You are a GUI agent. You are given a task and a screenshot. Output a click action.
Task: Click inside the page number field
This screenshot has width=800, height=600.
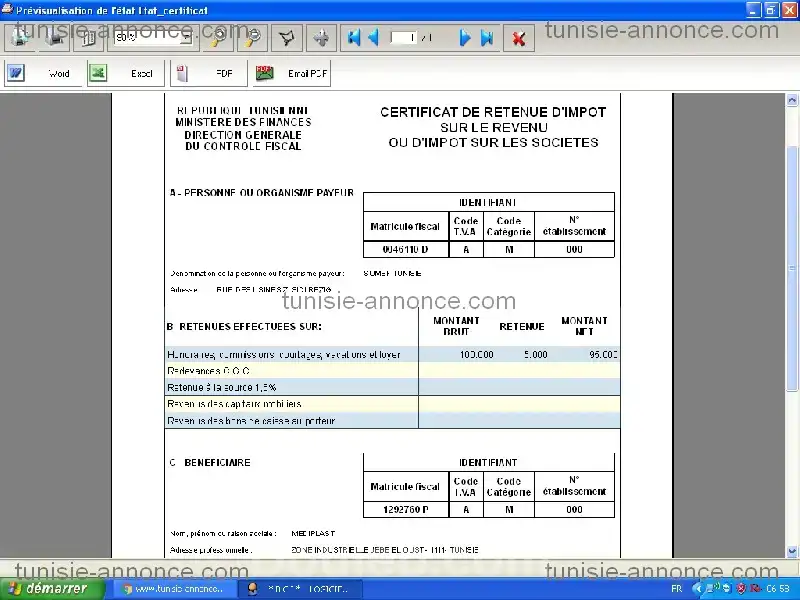405,37
